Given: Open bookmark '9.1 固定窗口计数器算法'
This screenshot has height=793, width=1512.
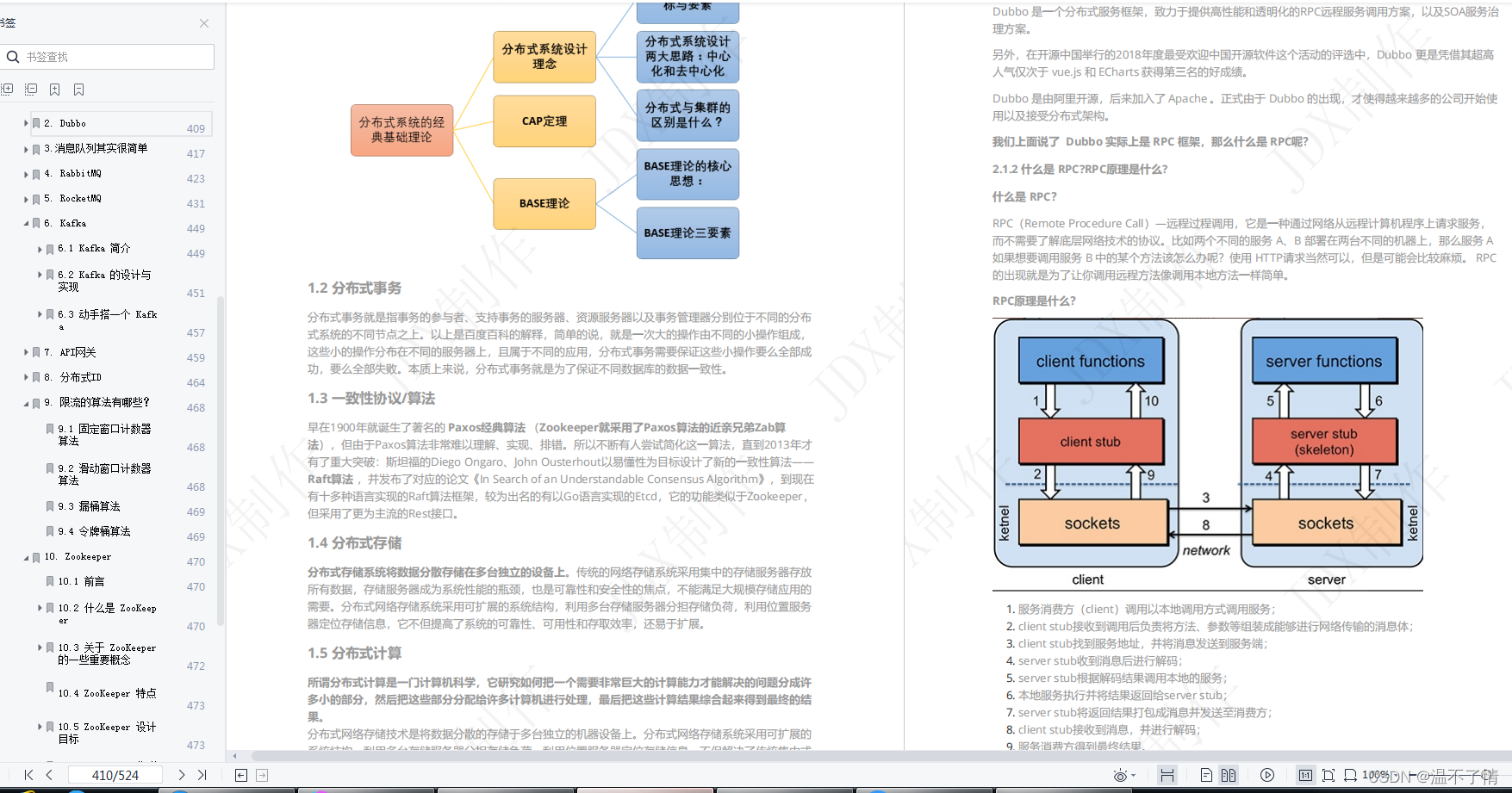Looking at the screenshot, I should pyautogui.click(x=104, y=435).
